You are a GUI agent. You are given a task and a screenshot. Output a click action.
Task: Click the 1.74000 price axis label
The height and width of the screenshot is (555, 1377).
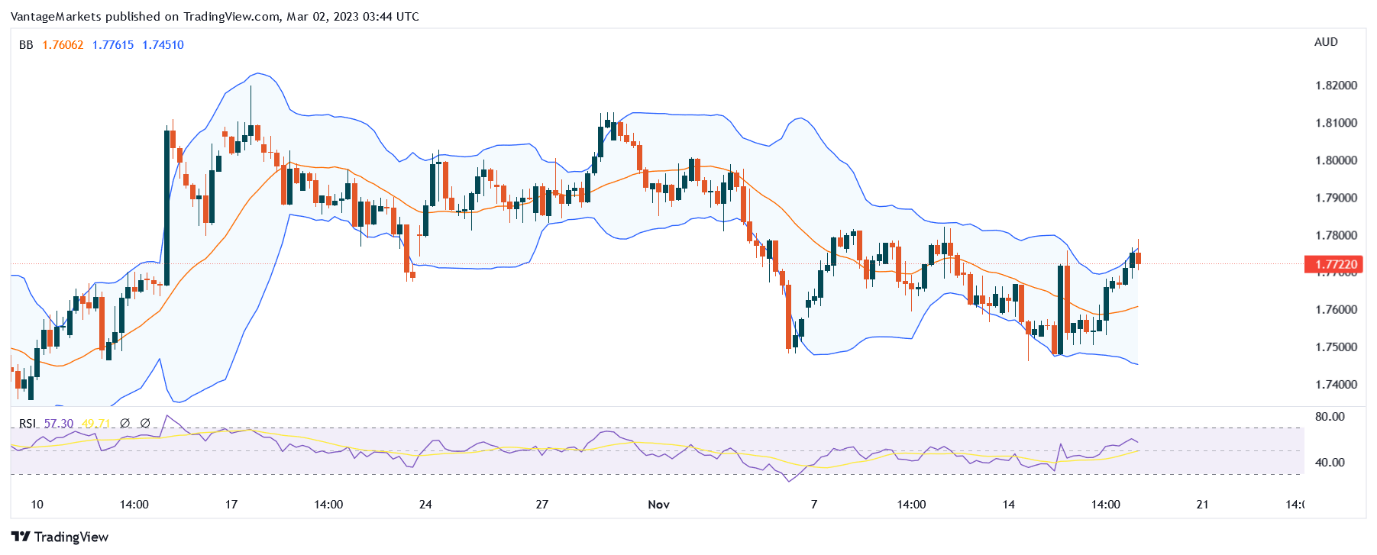tap(1336, 385)
